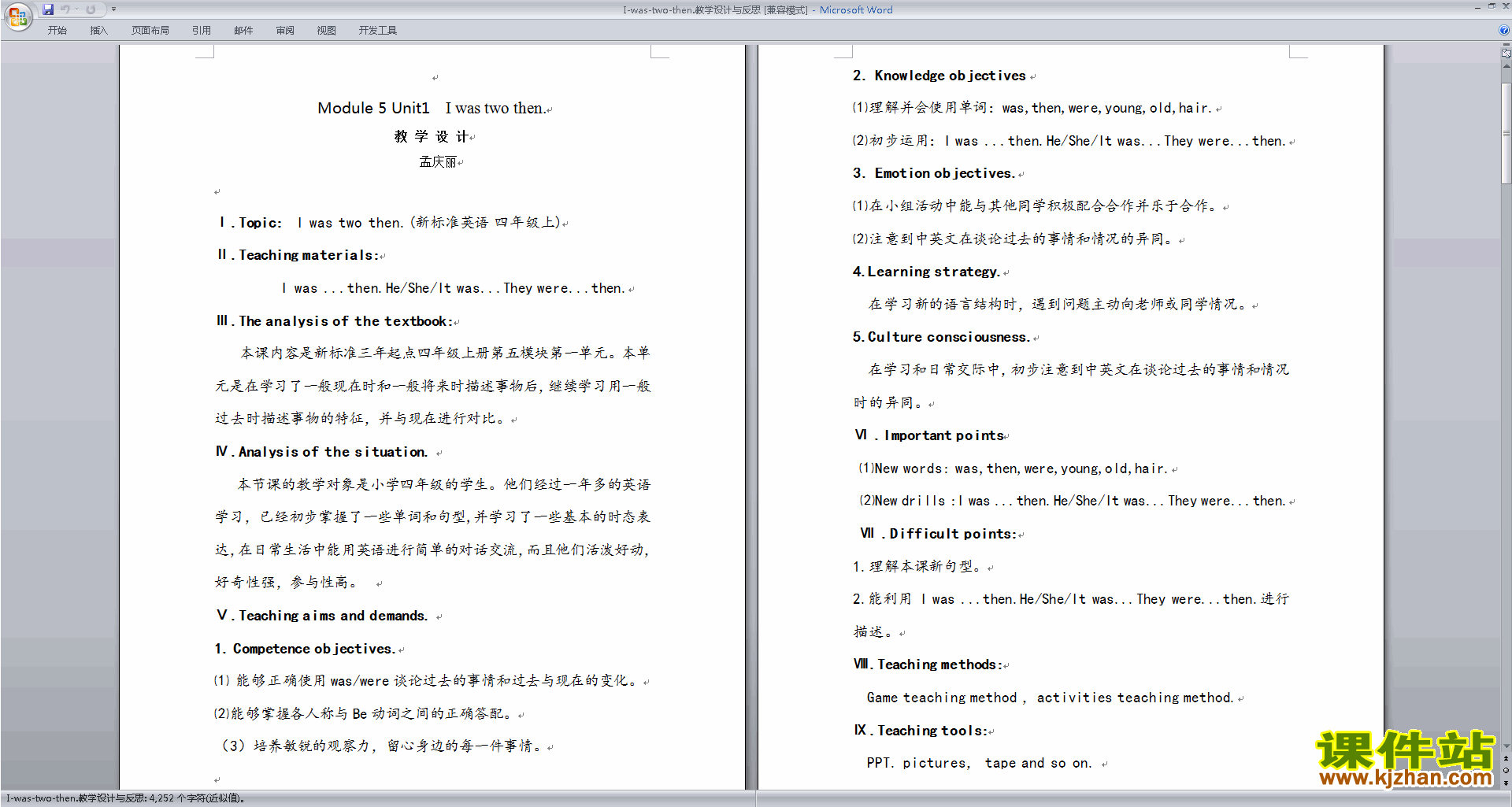The width and height of the screenshot is (1512, 807).
Task: Open the Select Browse Object round button
Action: [1506, 771]
